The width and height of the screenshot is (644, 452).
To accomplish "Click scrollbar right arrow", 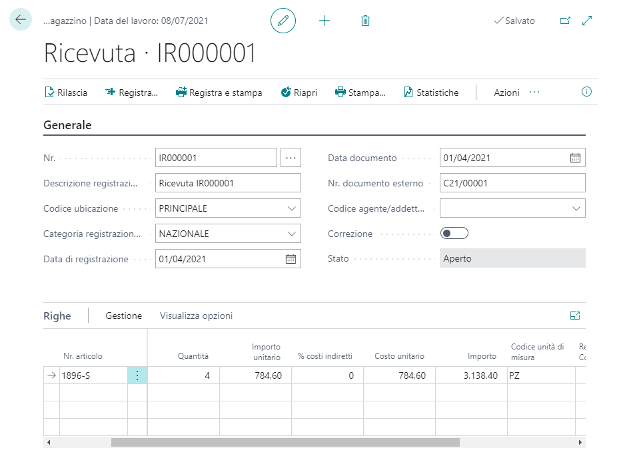I will pyautogui.click(x=580, y=442).
